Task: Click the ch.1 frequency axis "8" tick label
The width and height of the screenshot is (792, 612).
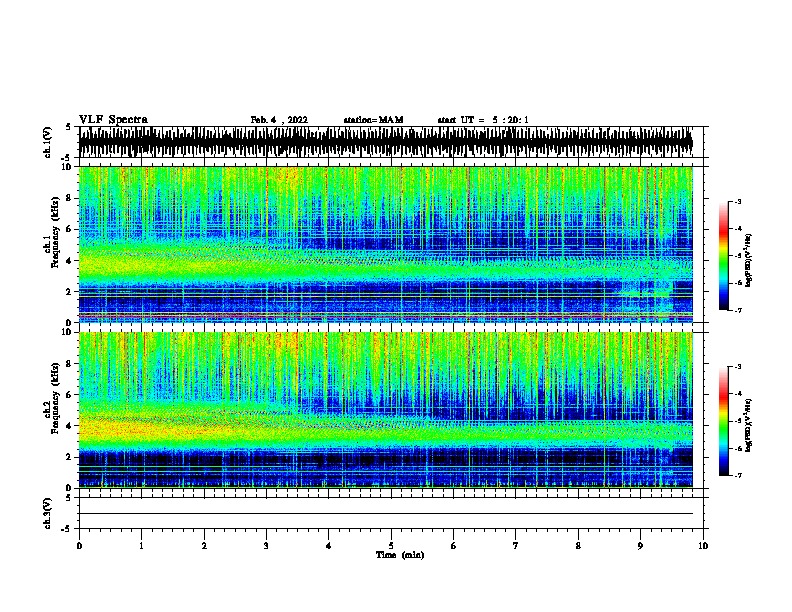Action: (x=69, y=198)
